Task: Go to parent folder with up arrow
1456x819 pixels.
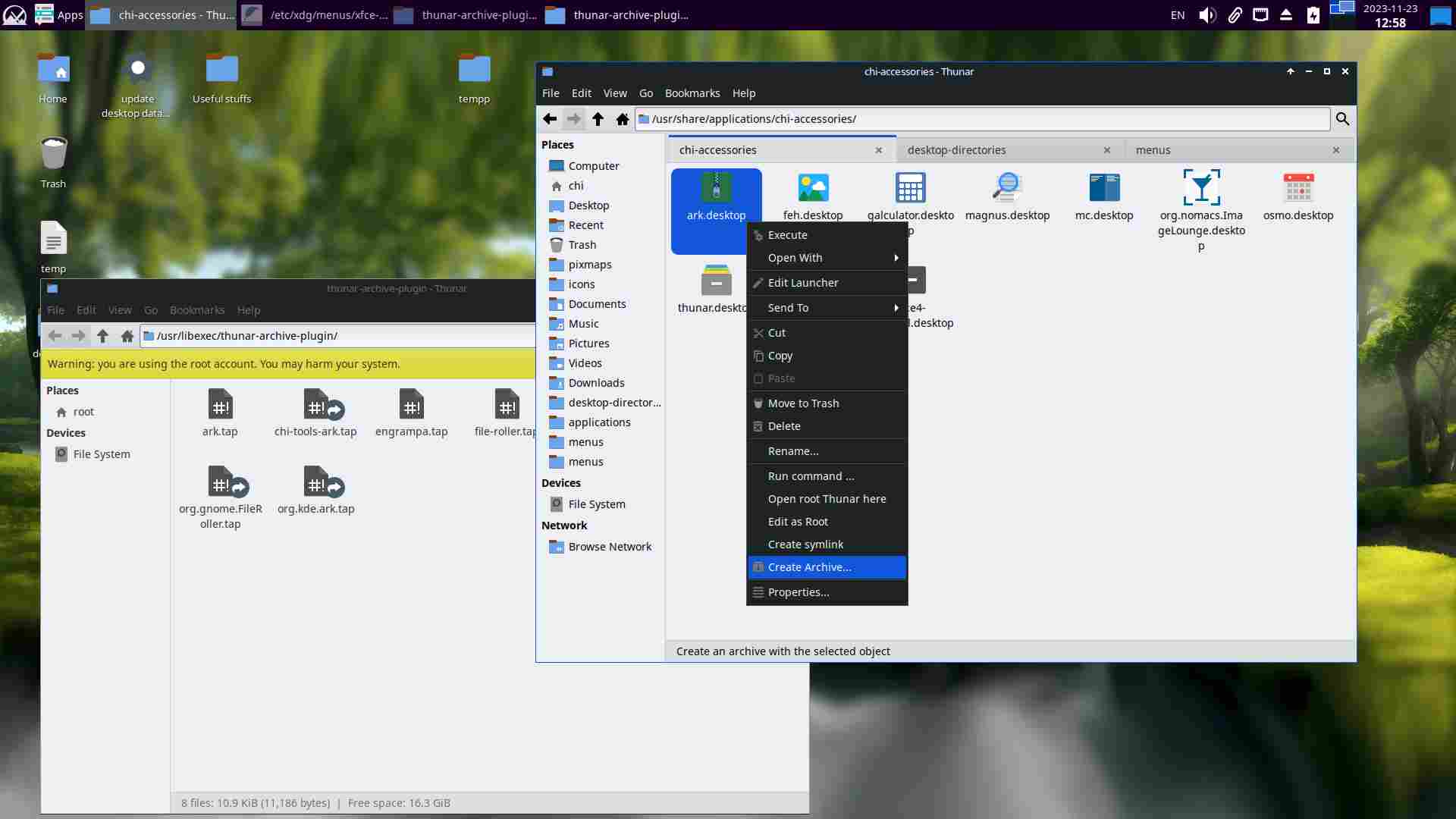Action: coord(598,119)
